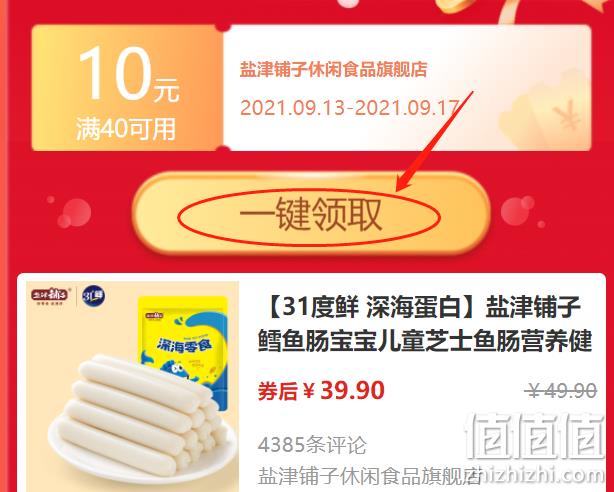Click the gold coin decoration at top
Image resolution: width=614 pixels, height=492 pixels.
456,5
